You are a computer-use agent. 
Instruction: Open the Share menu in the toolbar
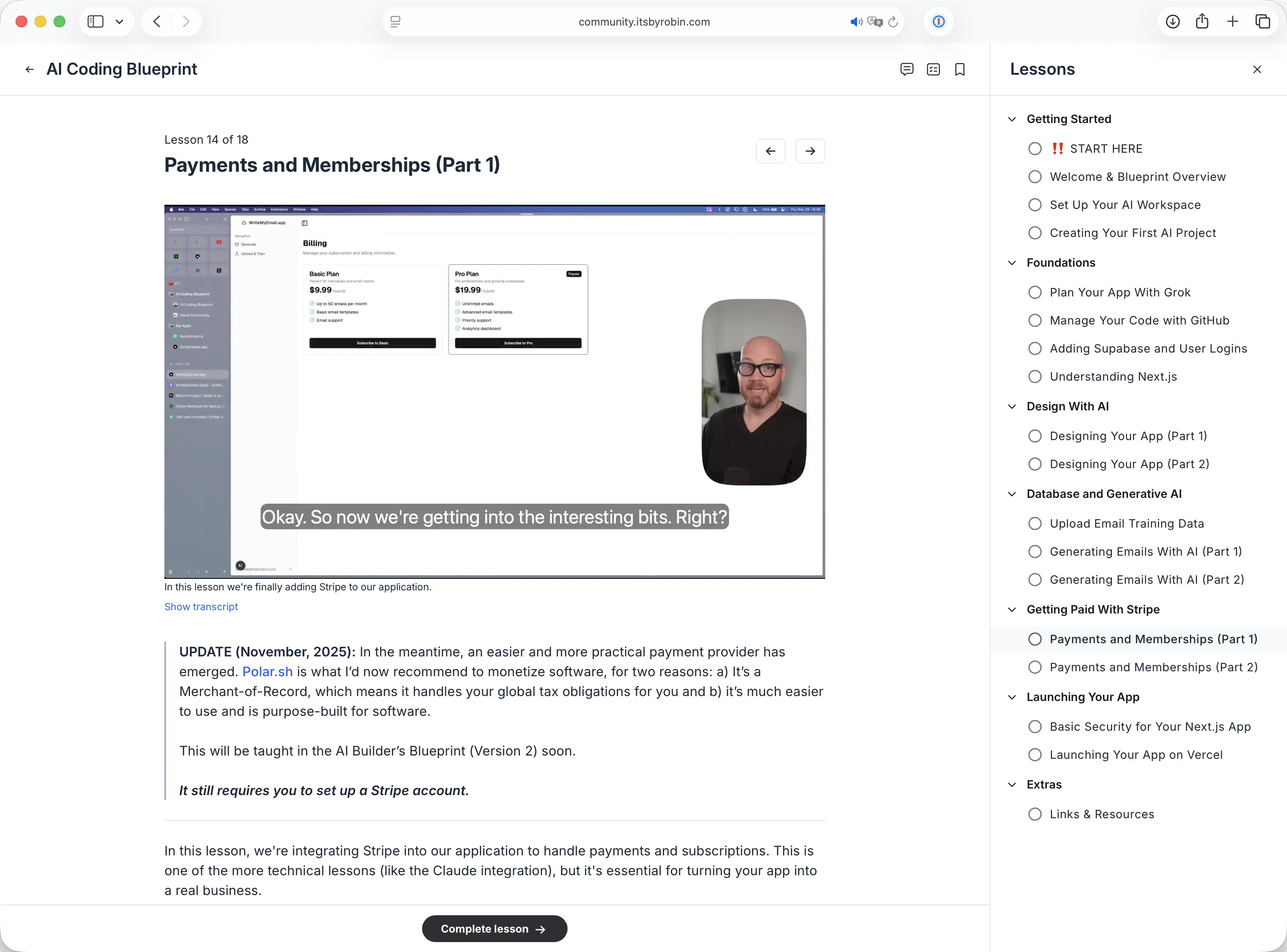tap(1202, 21)
